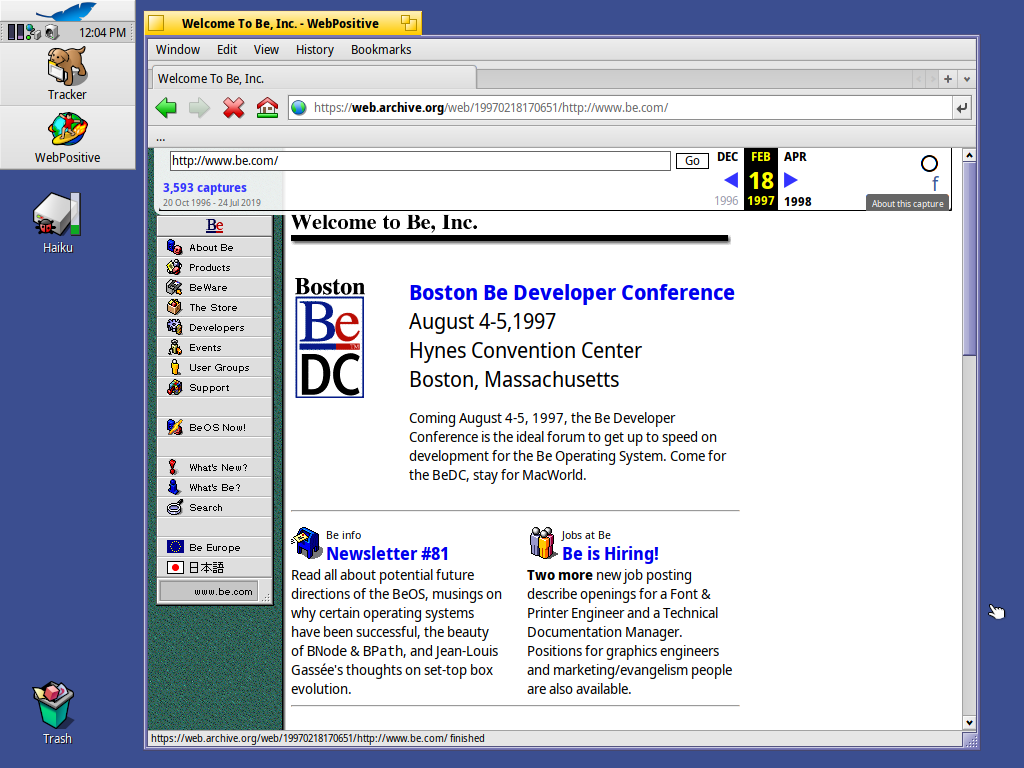
Task: Click the page scrollbar up arrow
Action: [x=969, y=155]
